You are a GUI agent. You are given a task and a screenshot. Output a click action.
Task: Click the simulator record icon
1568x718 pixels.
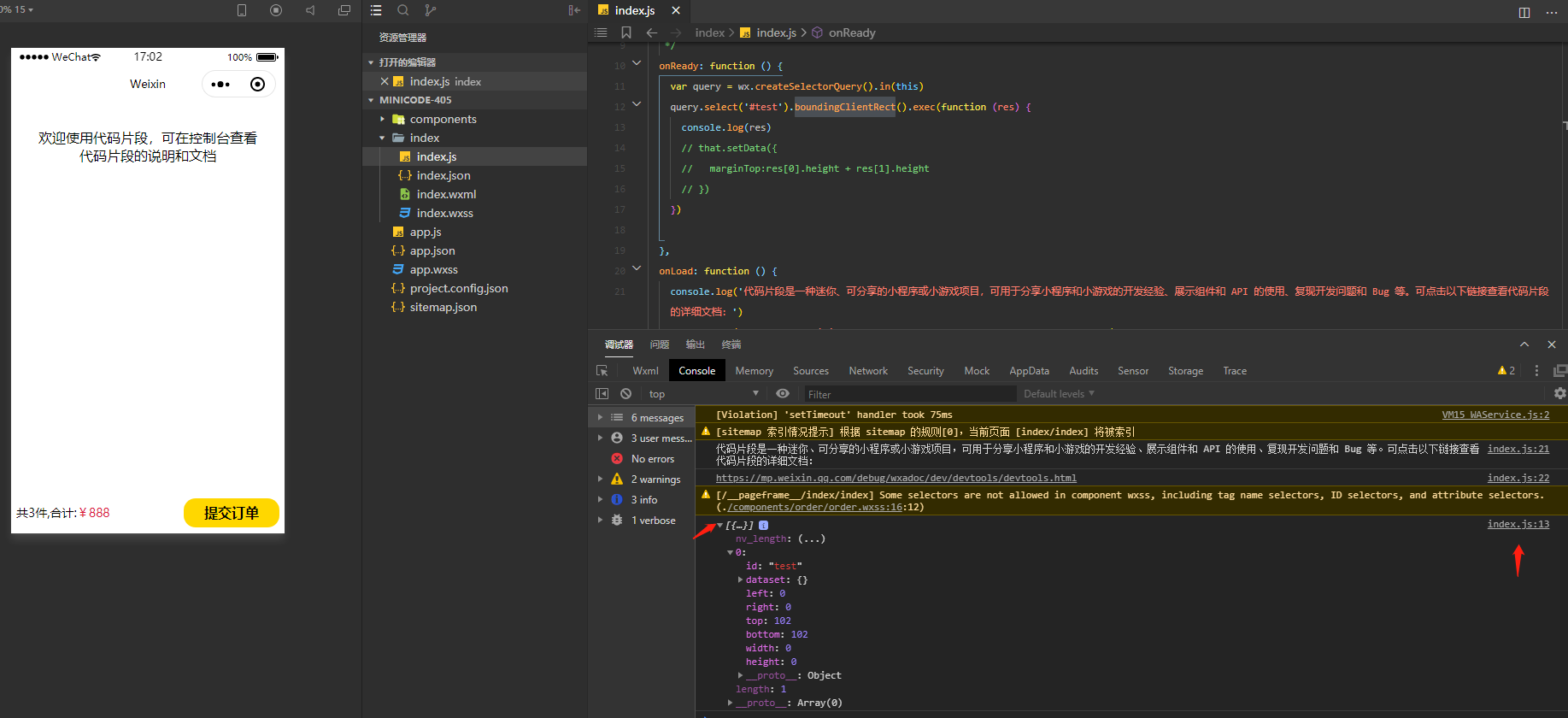coord(276,10)
